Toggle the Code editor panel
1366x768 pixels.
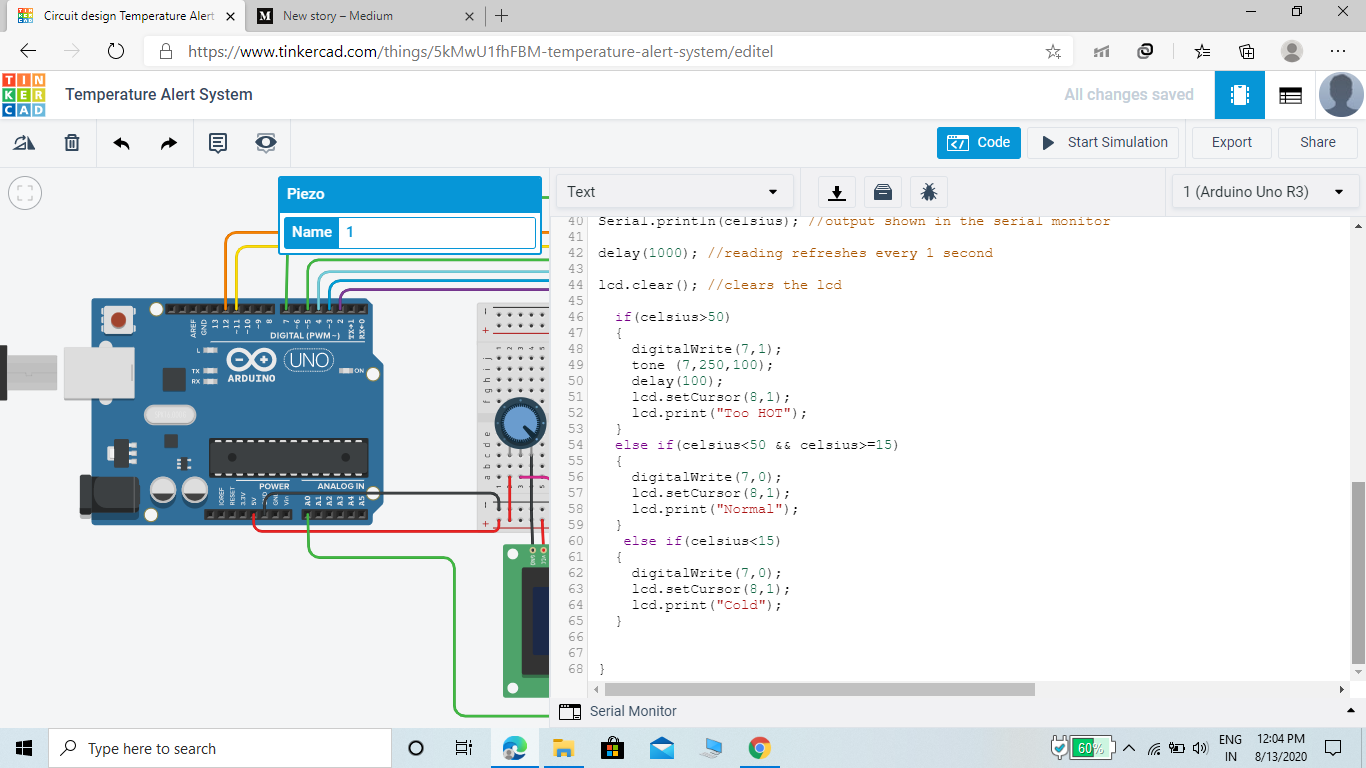[979, 143]
